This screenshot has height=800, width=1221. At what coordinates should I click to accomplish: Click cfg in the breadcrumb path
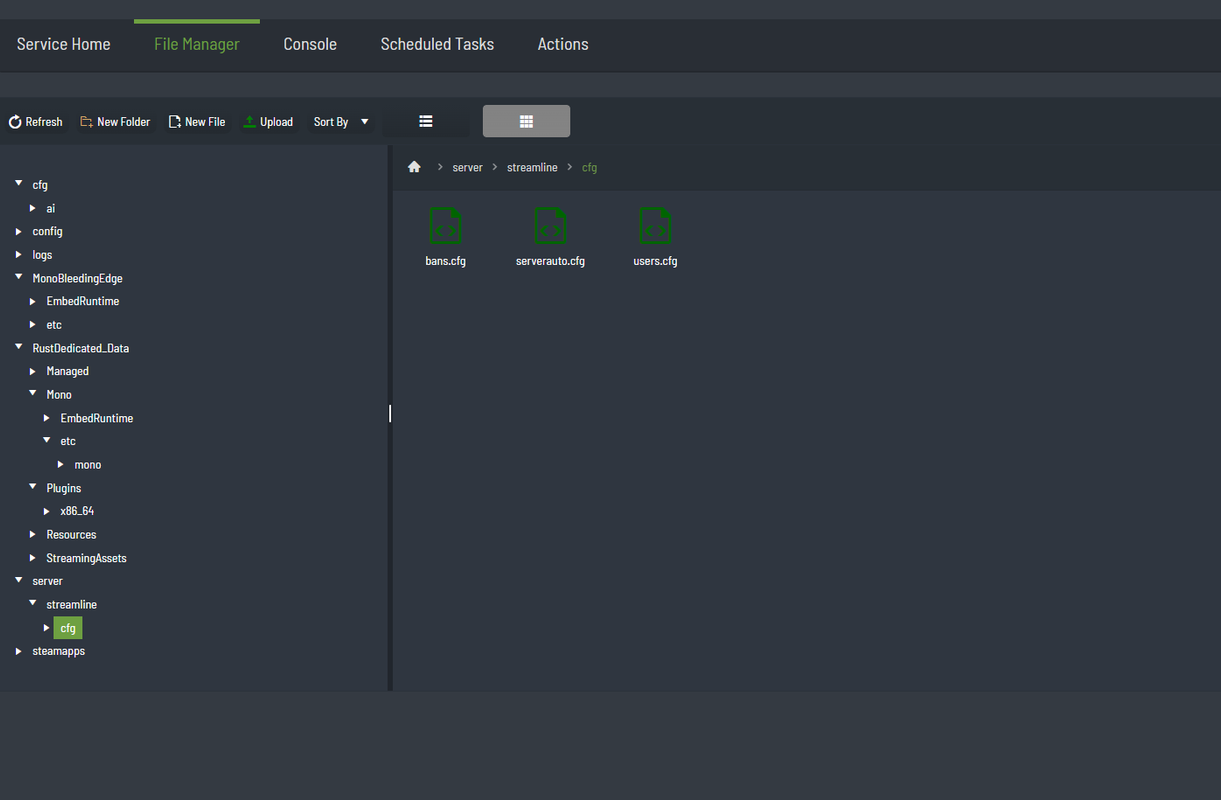(x=589, y=167)
